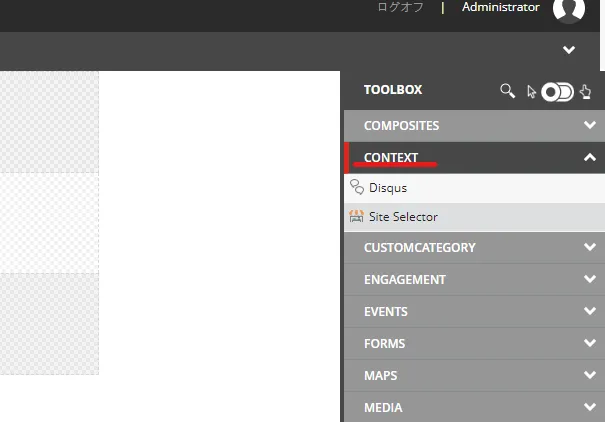The height and width of the screenshot is (422, 605).
Task: Select the EVENTS category header
Action: click(x=474, y=312)
